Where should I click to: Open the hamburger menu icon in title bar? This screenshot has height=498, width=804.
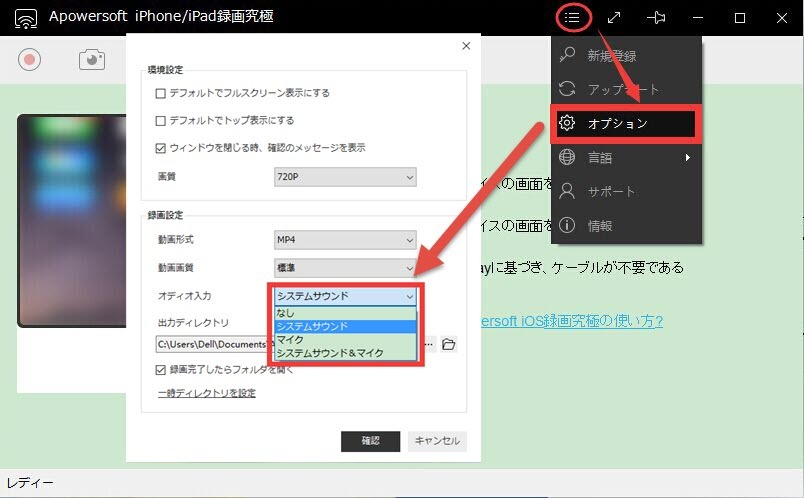pyautogui.click(x=572, y=17)
